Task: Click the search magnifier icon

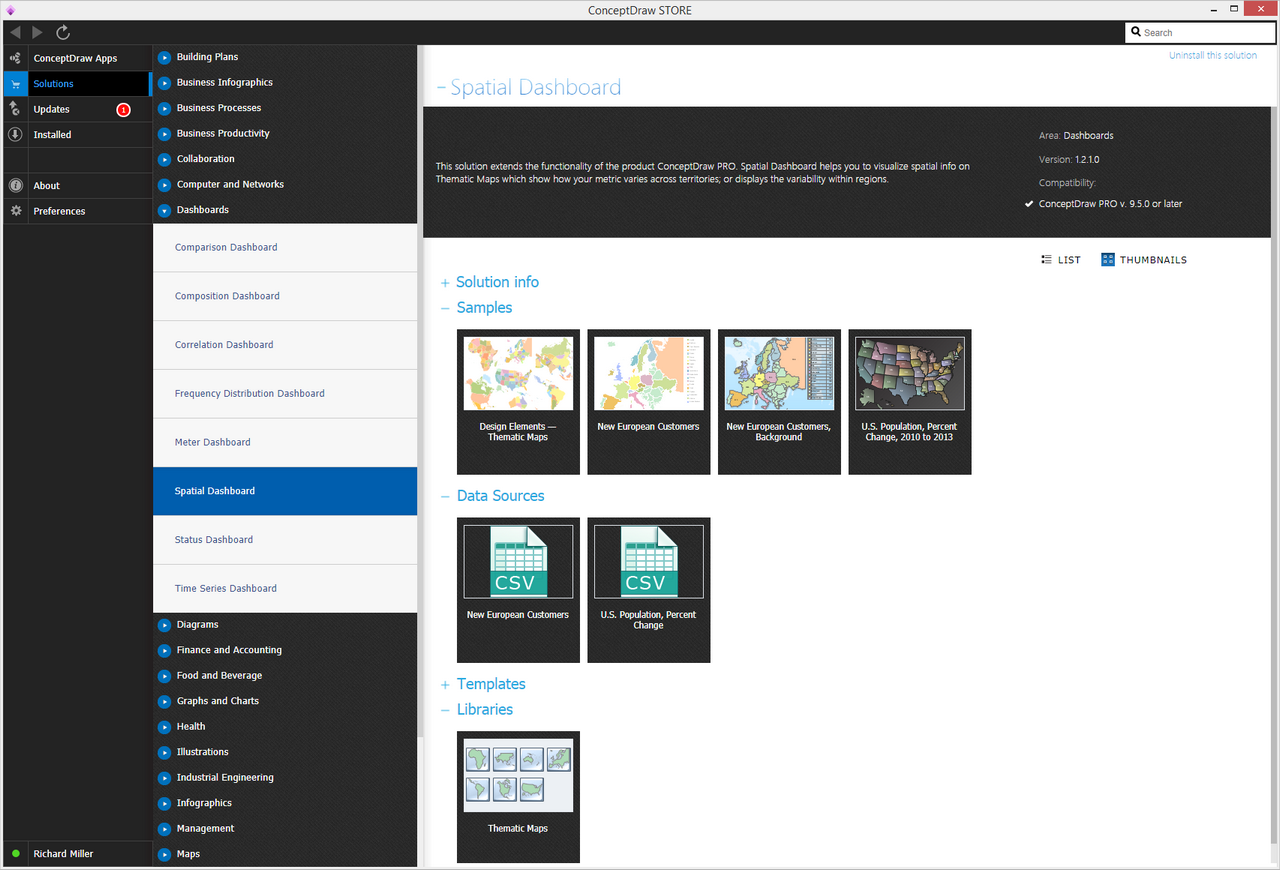Action: [x=1136, y=32]
